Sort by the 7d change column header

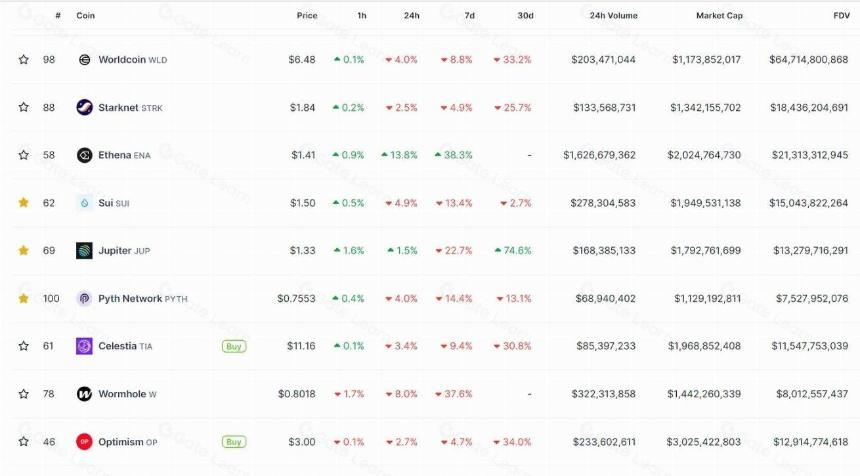(x=469, y=16)
